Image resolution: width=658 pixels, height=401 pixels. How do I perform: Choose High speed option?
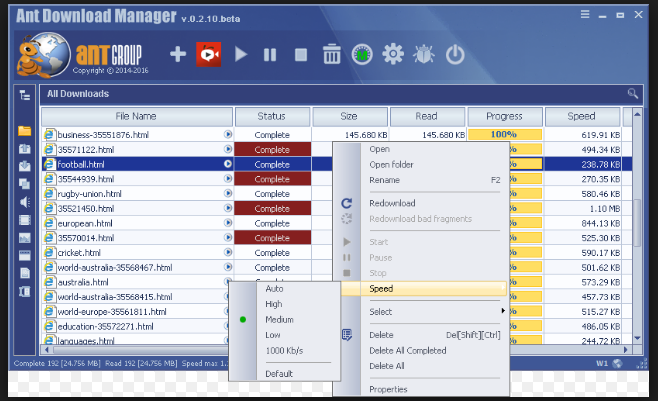tap(274, 304)
